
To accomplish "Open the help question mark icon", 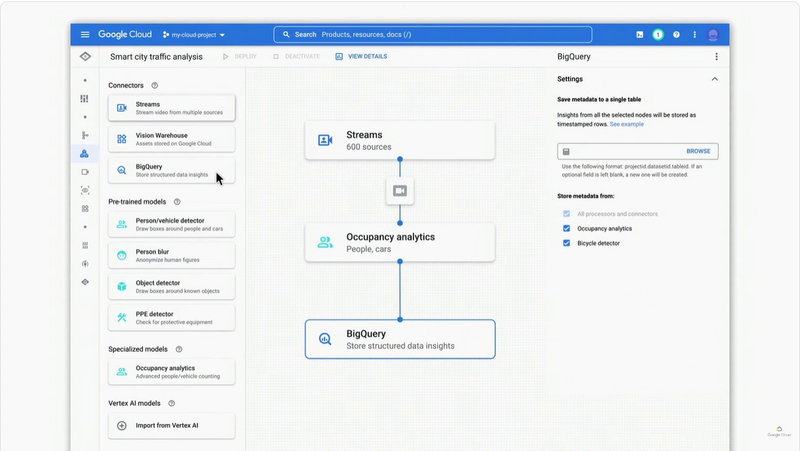I will tap(676, 35).
